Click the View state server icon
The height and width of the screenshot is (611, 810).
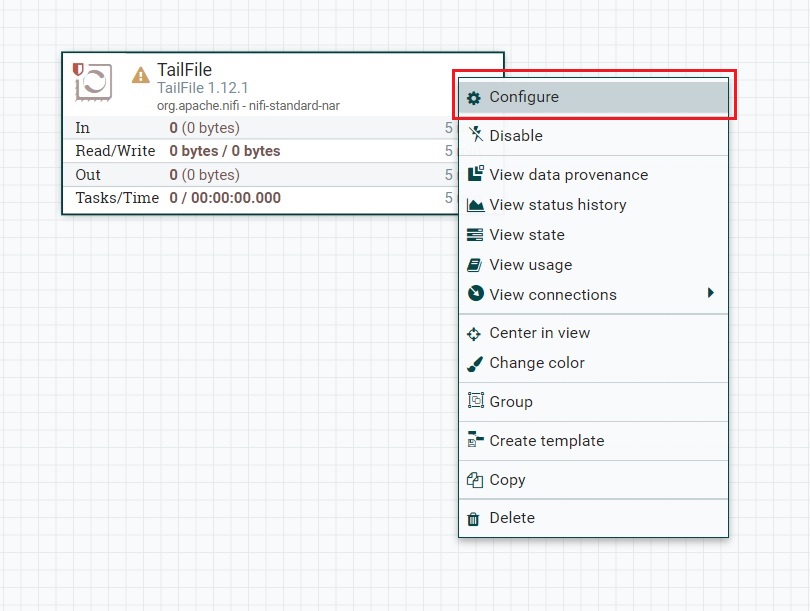(x=475, y=234)
